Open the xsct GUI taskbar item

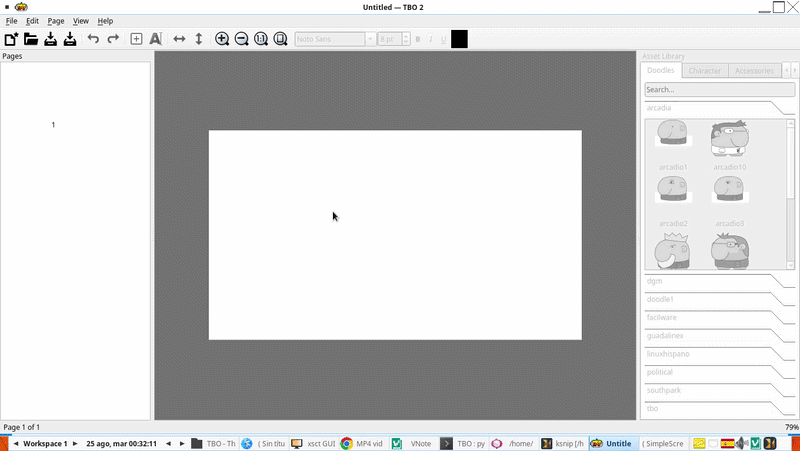pos(313,443)
